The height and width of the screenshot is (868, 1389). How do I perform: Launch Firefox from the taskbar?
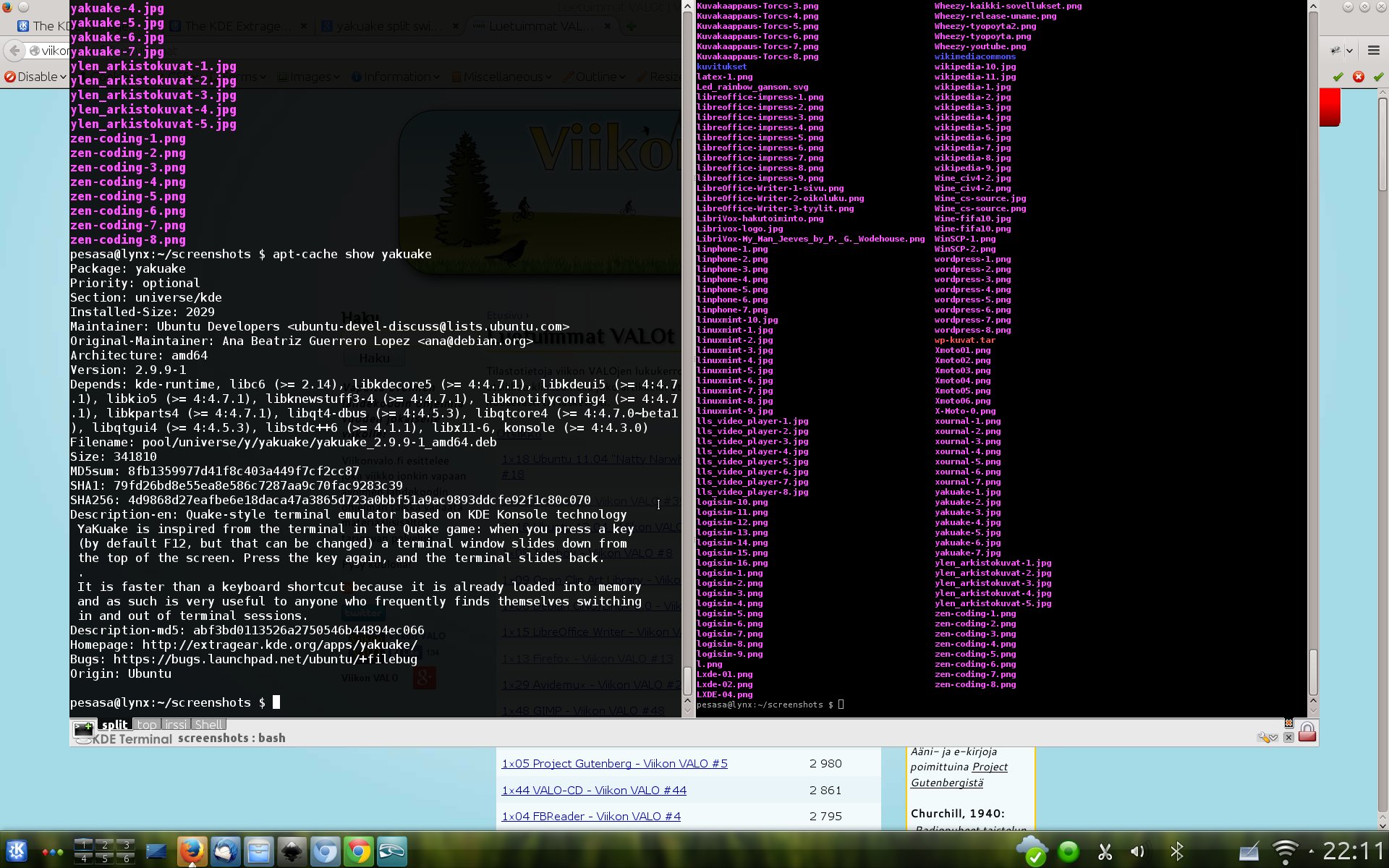(x=192, y=851)
